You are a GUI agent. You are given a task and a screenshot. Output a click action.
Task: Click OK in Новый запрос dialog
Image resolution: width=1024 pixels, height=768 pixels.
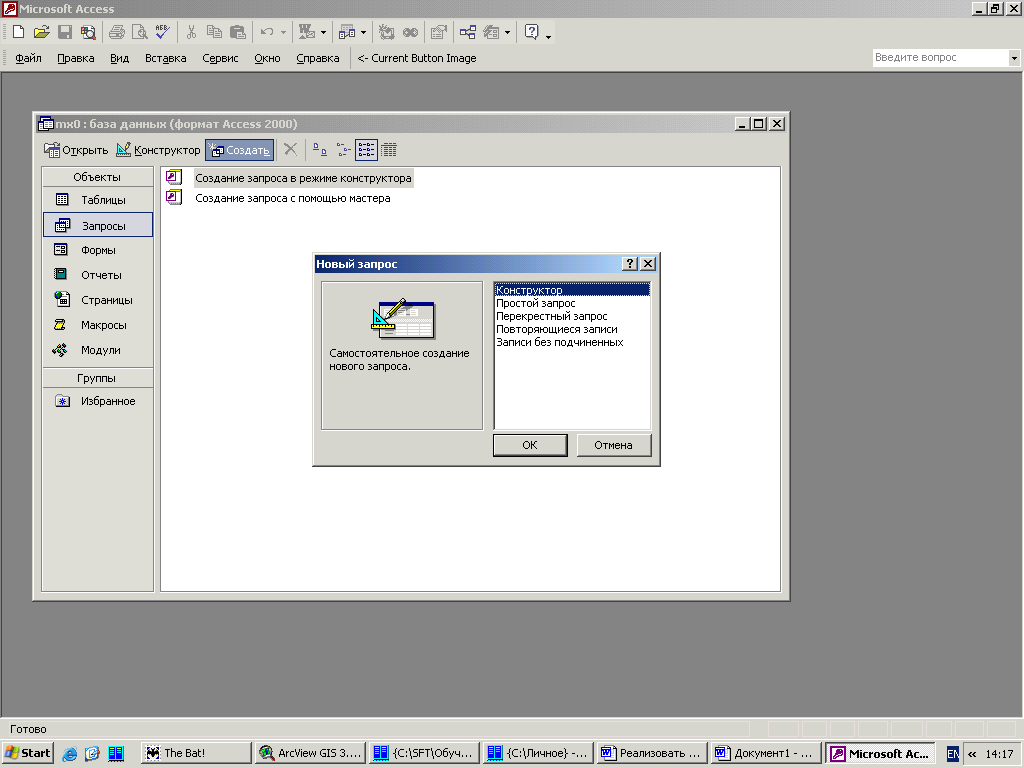[530, 445]
